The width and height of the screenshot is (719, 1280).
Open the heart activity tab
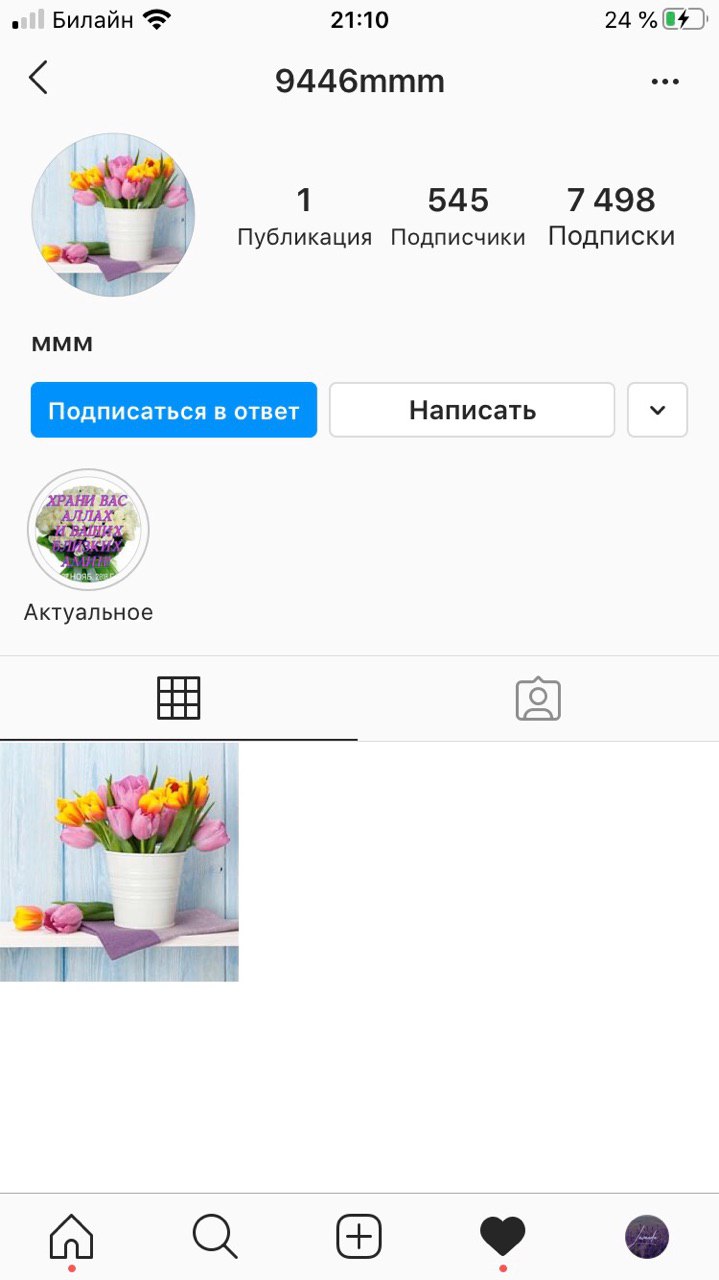(x=503, y=1237)
